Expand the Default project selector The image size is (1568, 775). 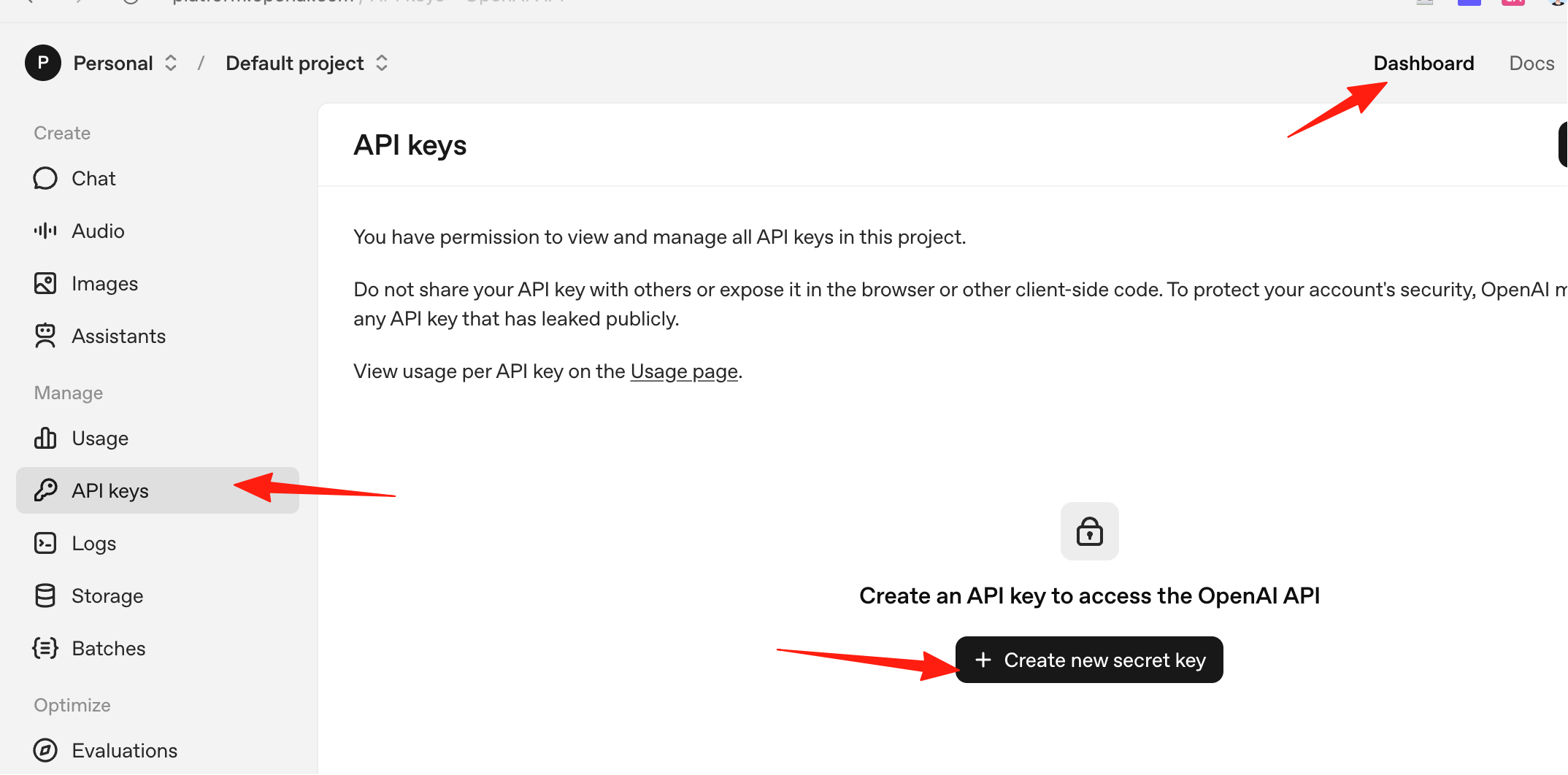[x=307, y=63]
